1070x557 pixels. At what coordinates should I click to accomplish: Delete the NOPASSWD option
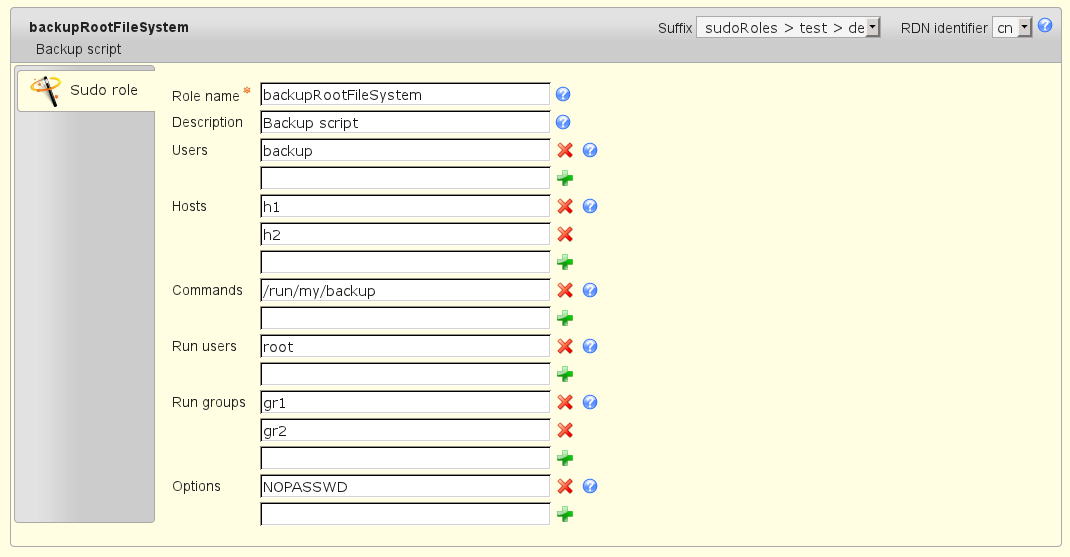564,487
